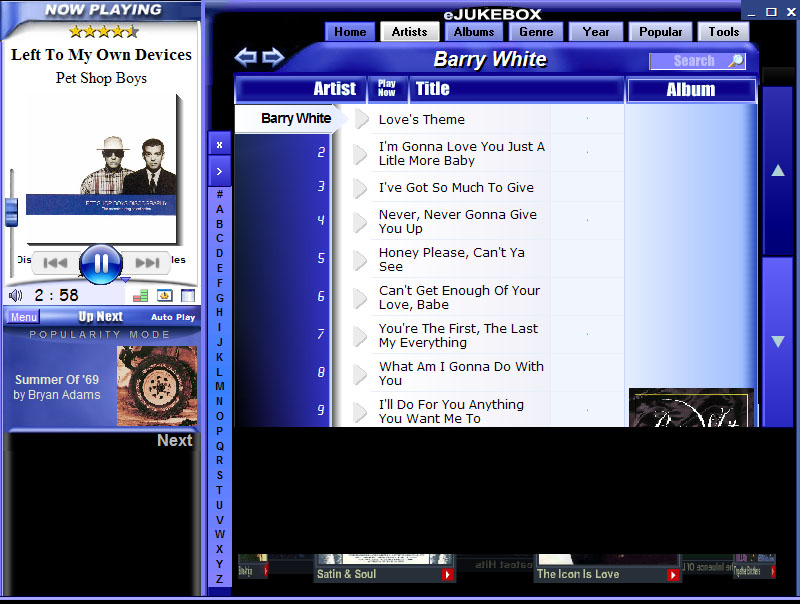Open the Genre tab
The height and width of the screenshot is (604, 800).
pyautogui.click(x=536, y=32)
